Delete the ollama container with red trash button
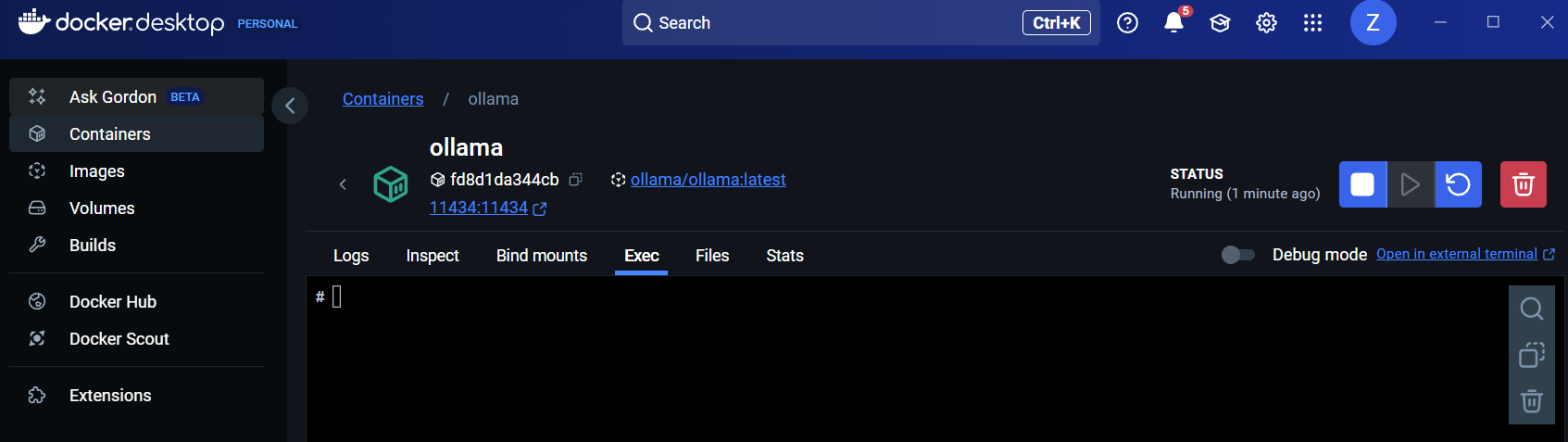 [1524, 184]
